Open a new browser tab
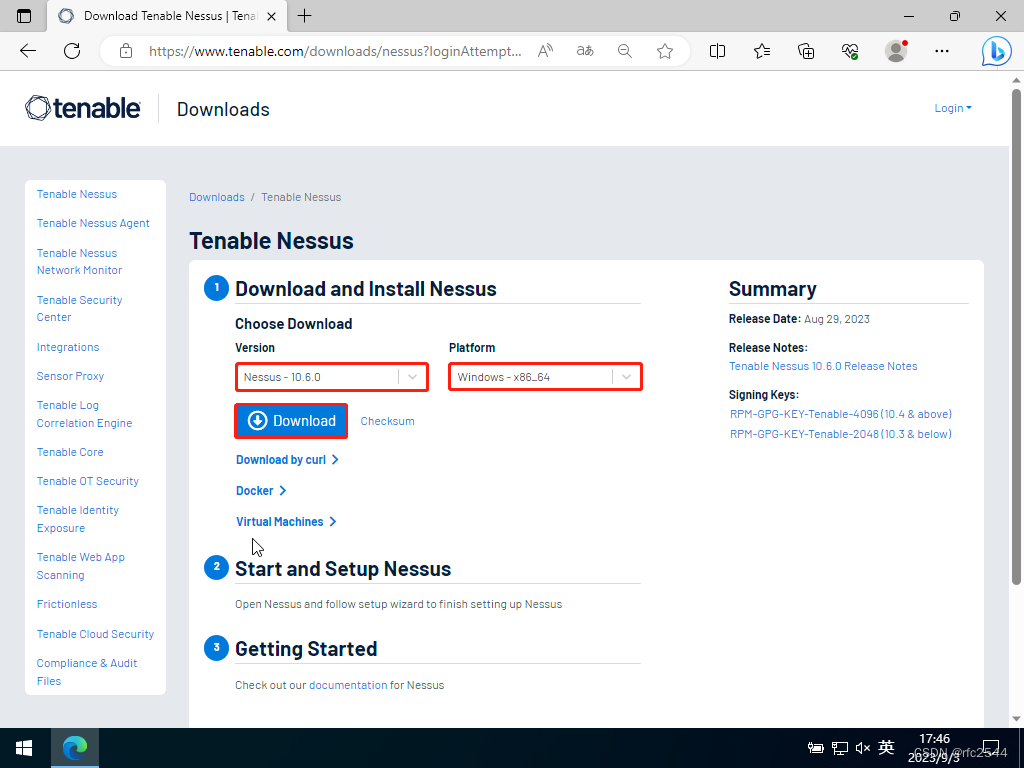1024x768 pixels. click(304, 16)
